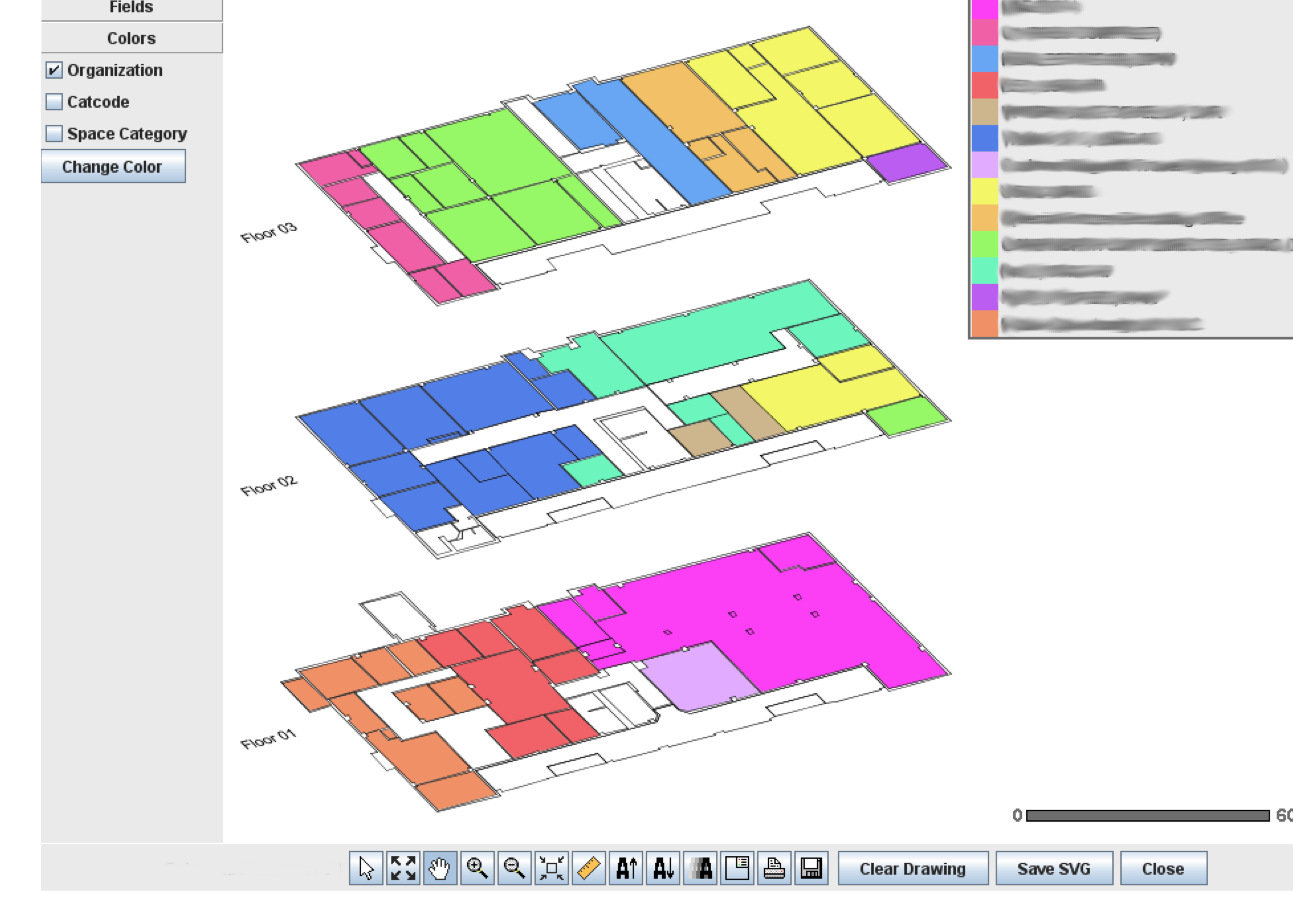Select the pink legend swatch

pos(985,33)
